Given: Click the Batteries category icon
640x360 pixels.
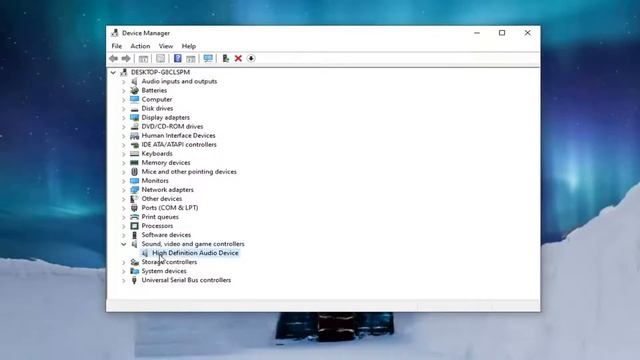Looking at the screenshot, I should (x=134, y=90).
